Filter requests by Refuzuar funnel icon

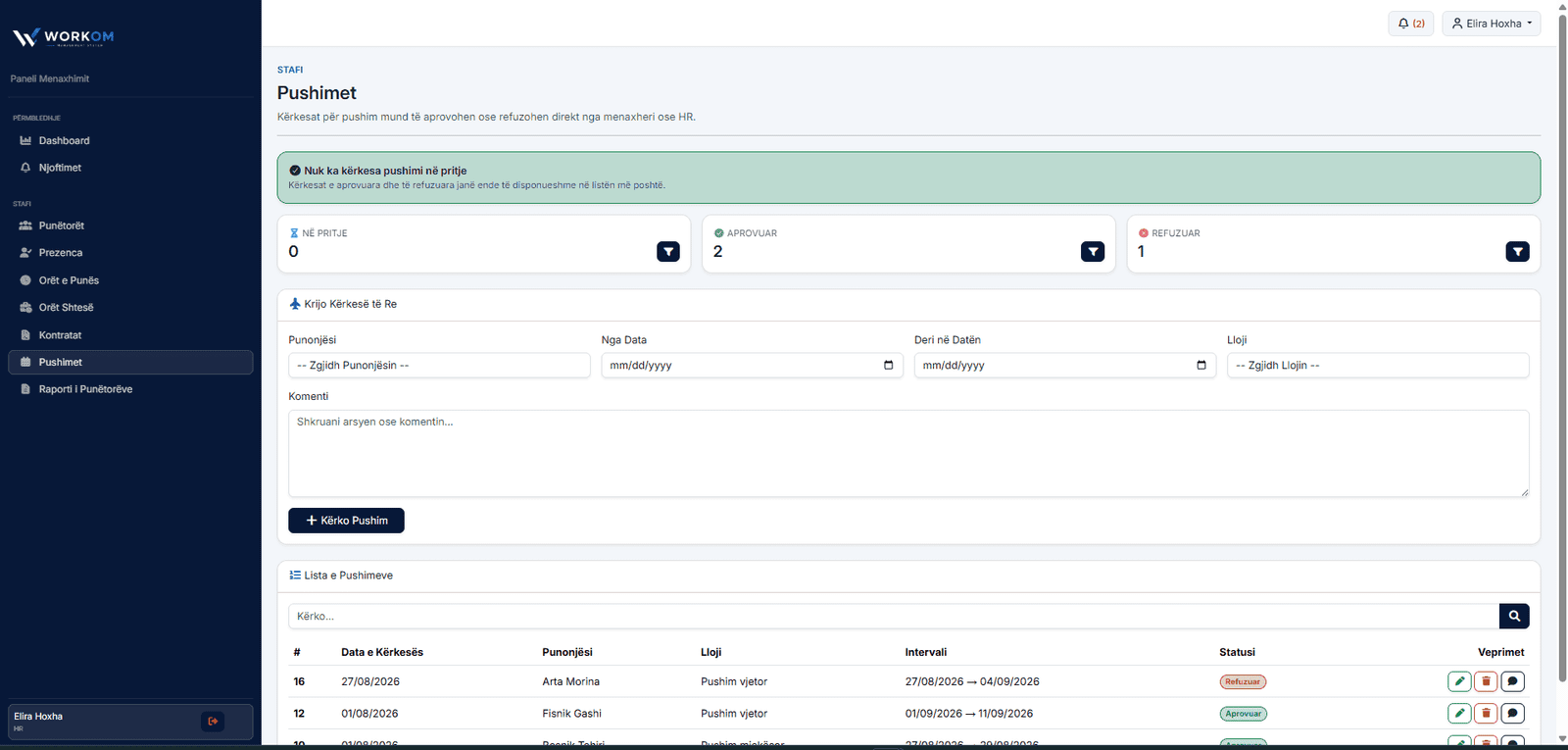point(1517,252)
